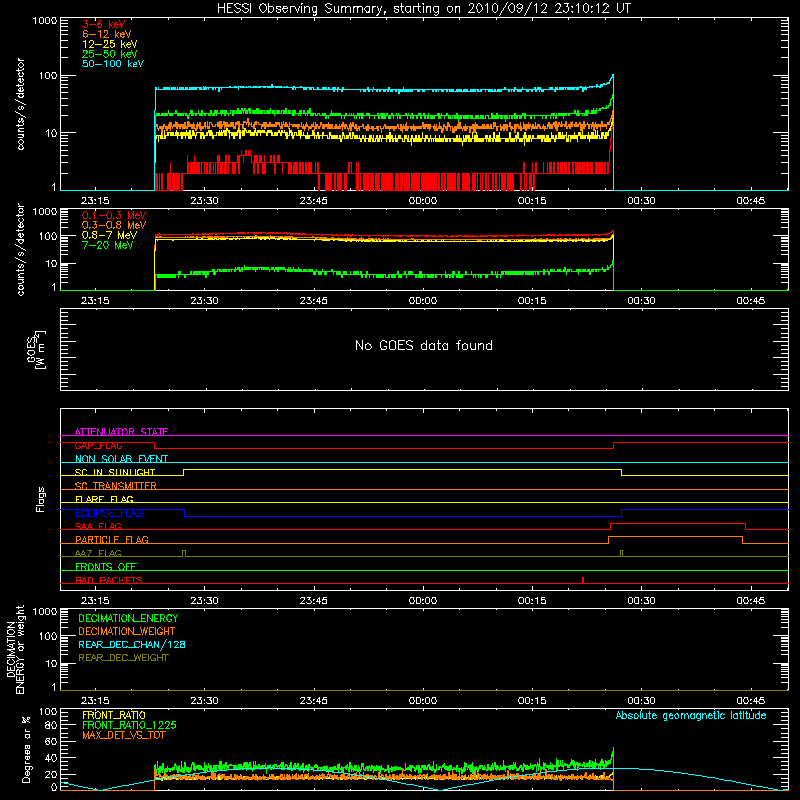Click the second AAZ_FLAG pulse near 00:27
This screenshot has width=800, height=800.
click(621, 554)
